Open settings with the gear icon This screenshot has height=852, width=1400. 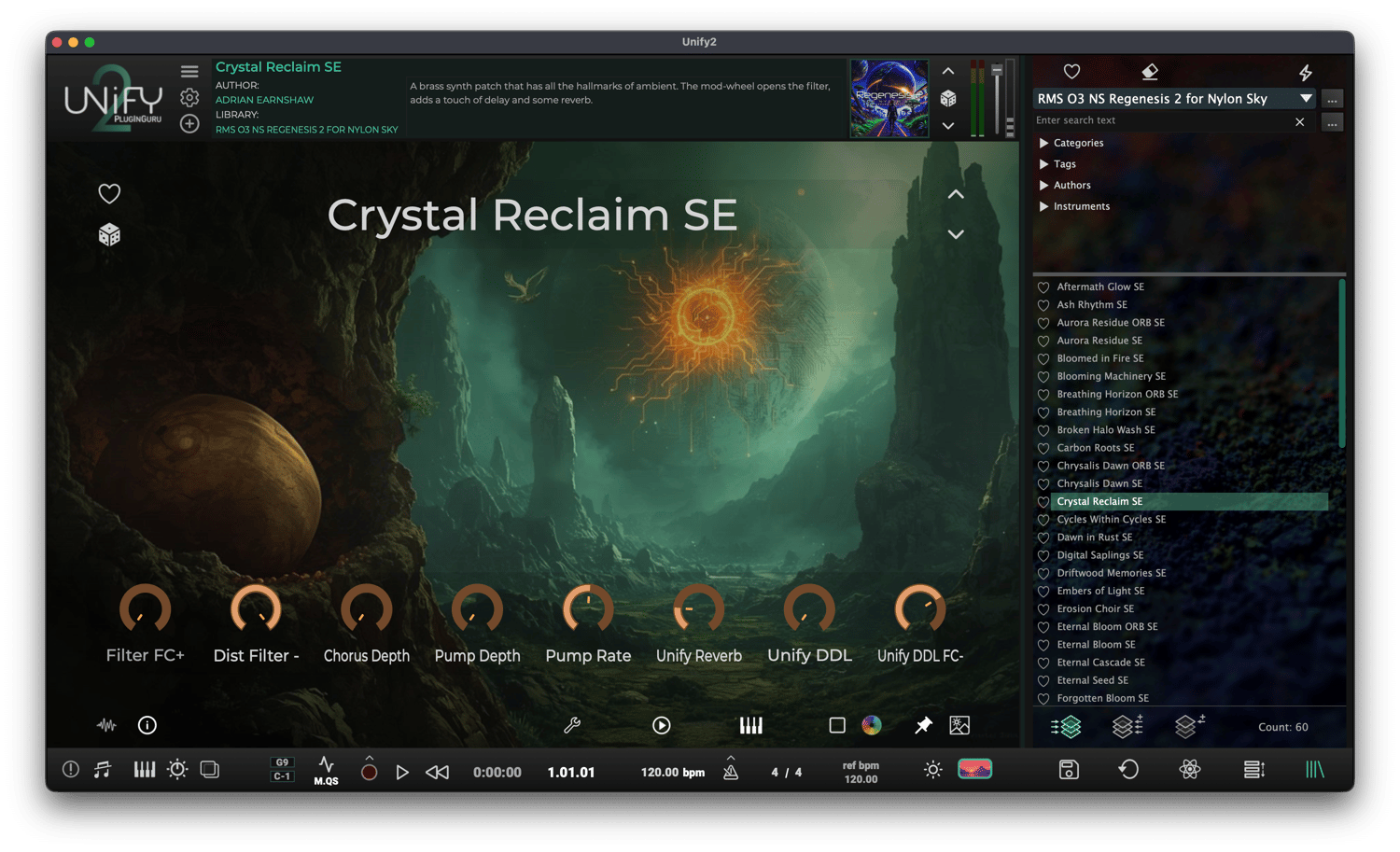pyautogui.click(x=189, y=98)
